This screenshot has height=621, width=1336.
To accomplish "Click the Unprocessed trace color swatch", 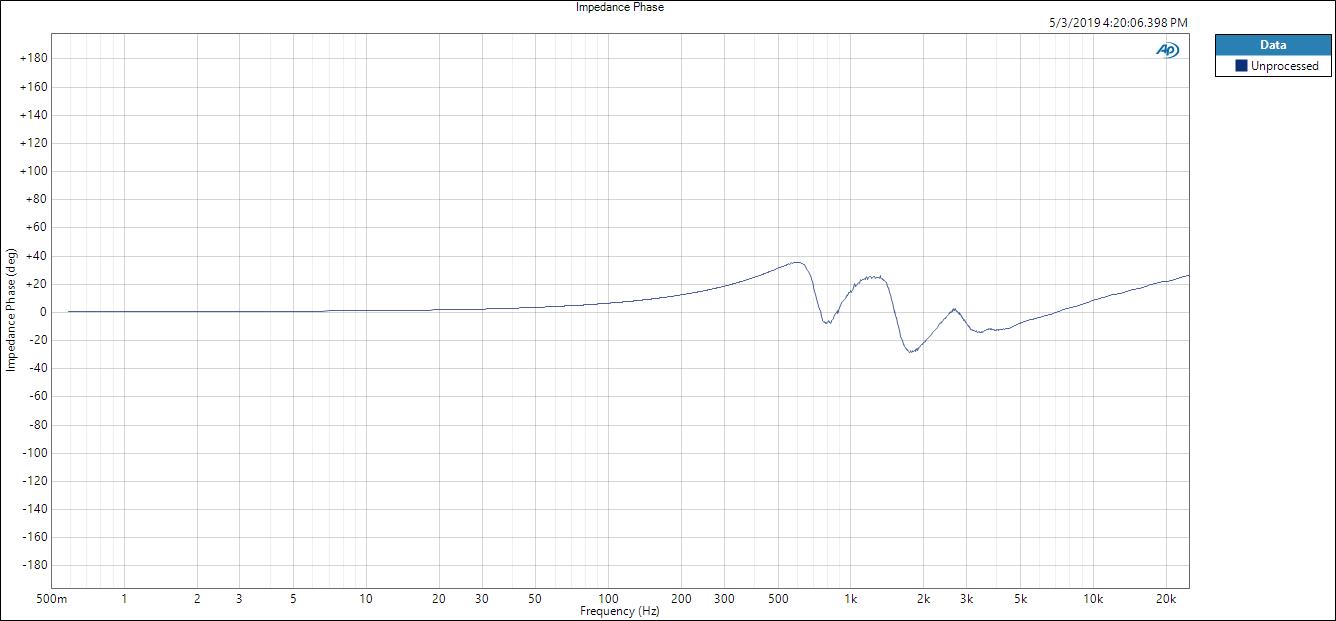I will (x=1241, y=66).
